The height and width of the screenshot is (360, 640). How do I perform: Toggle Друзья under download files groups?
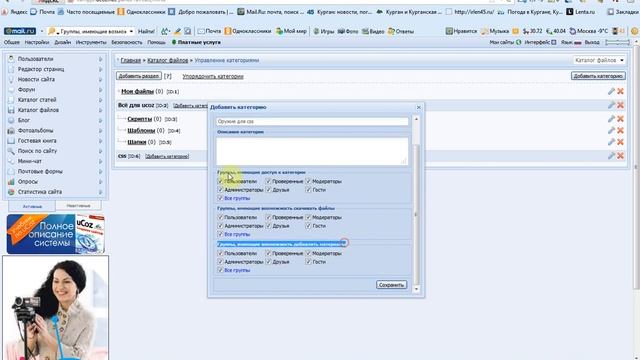pyautogui.click(x=268, y=226)
